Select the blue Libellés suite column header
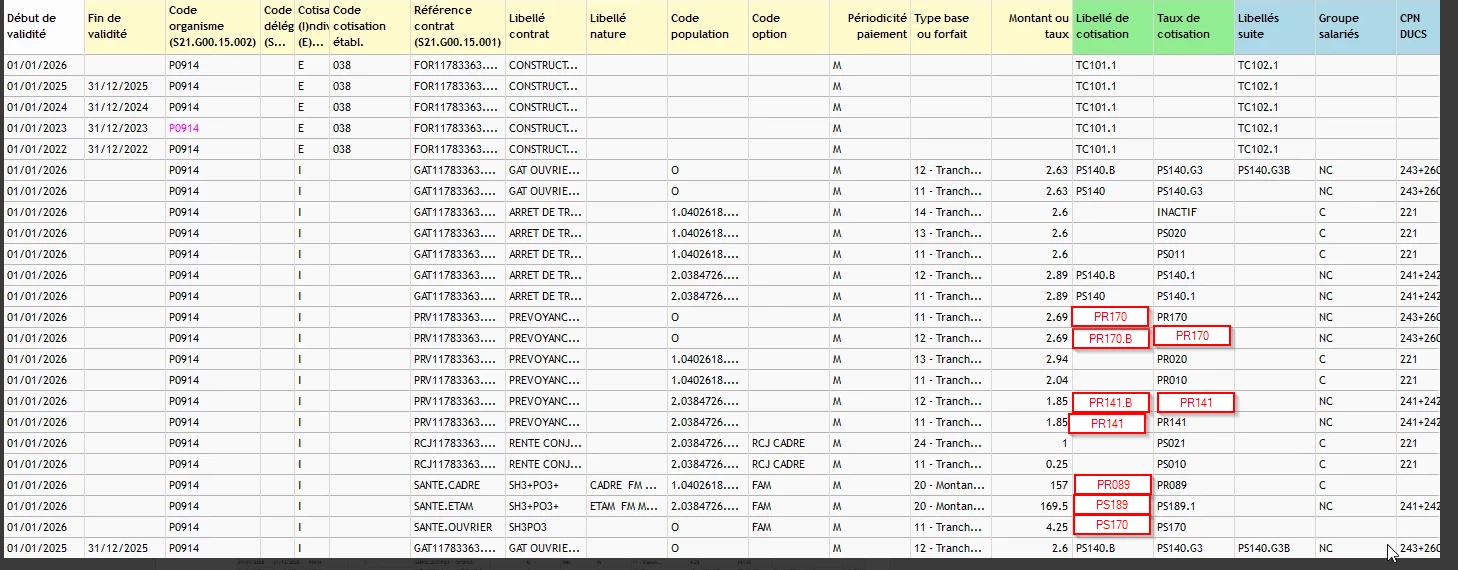The width and height of the screenshot is (1458, 570). point(1274,27)
